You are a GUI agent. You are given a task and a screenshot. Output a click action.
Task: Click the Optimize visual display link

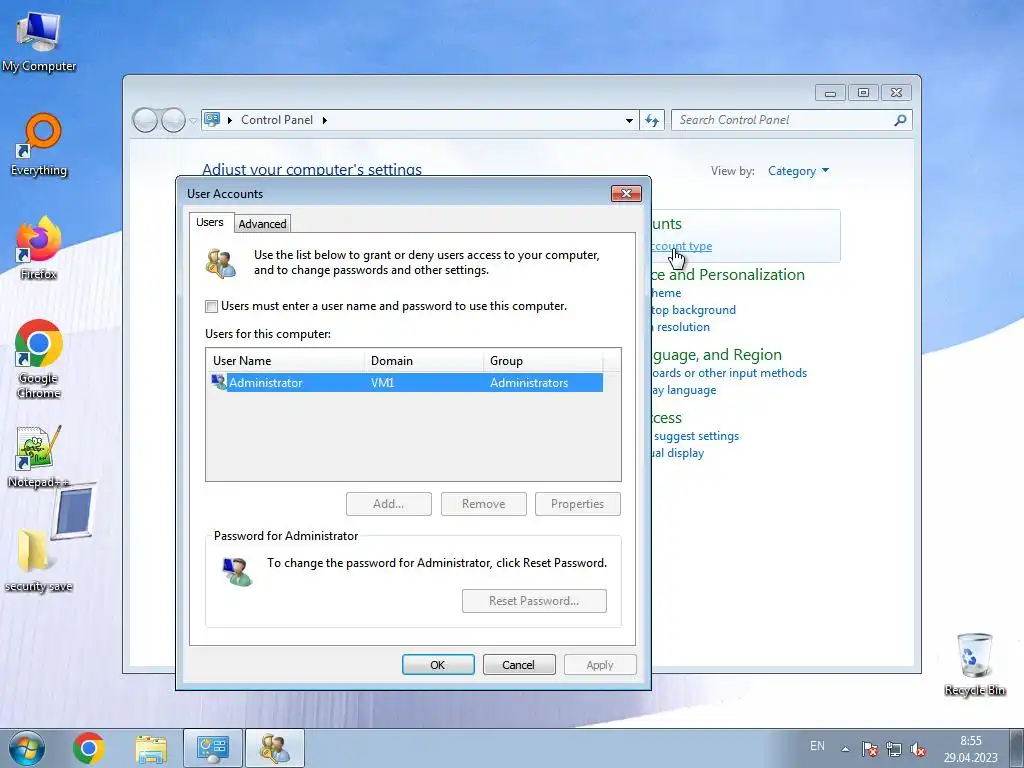coord(678,453)
